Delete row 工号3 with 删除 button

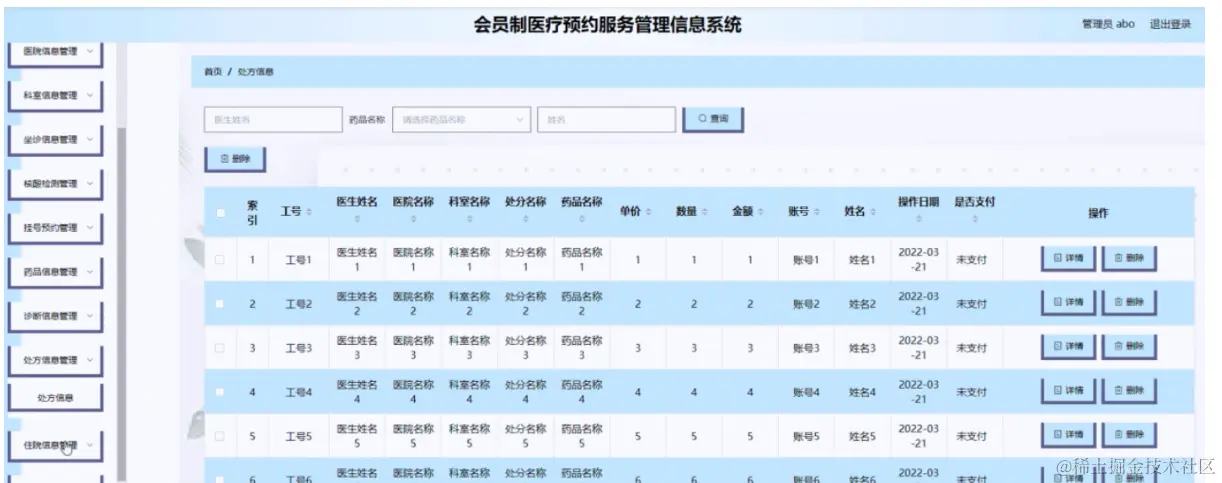pyautogui.click(x=1129, y=347)
